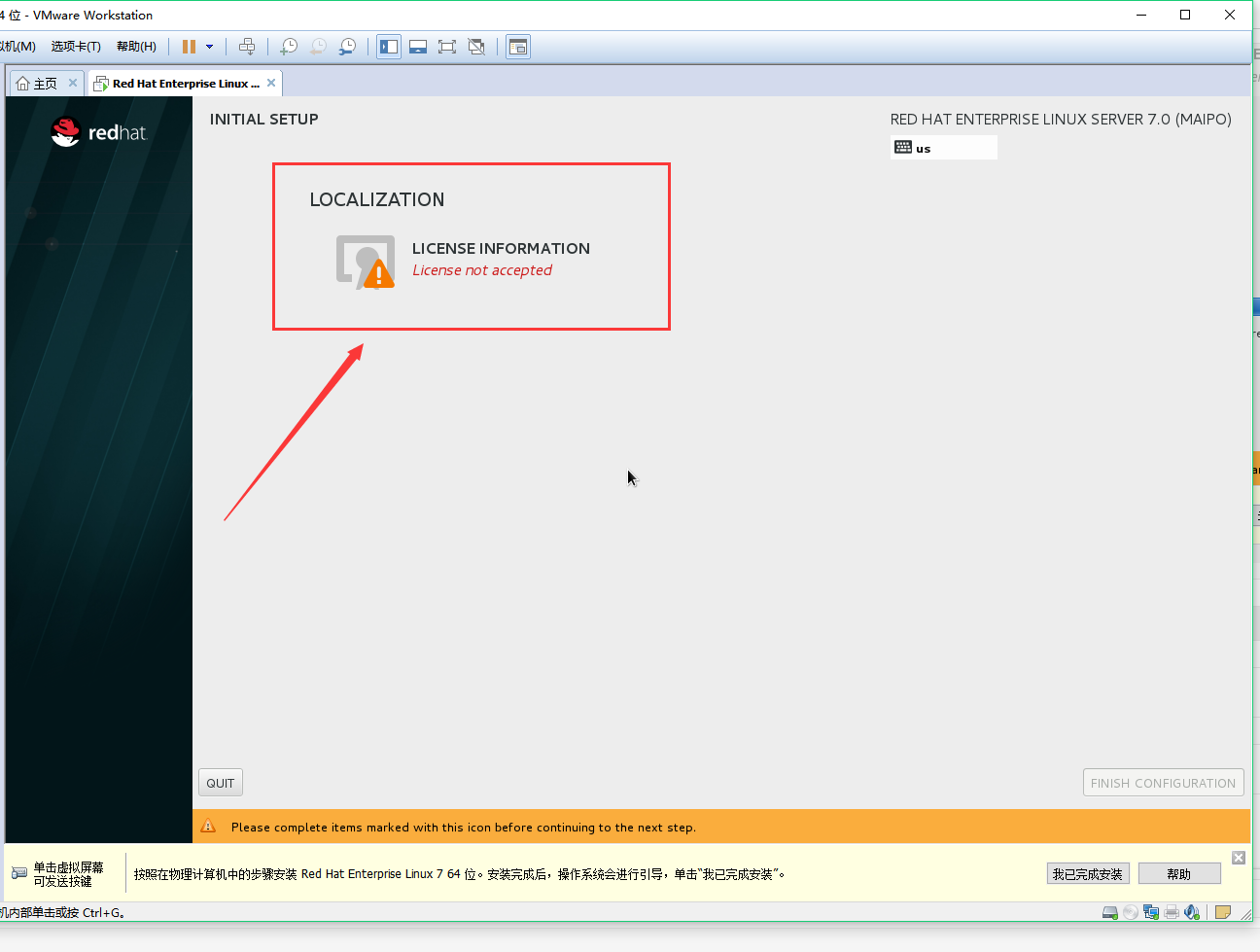Toggle the library sidebar view icon

(x=389, y=47)
